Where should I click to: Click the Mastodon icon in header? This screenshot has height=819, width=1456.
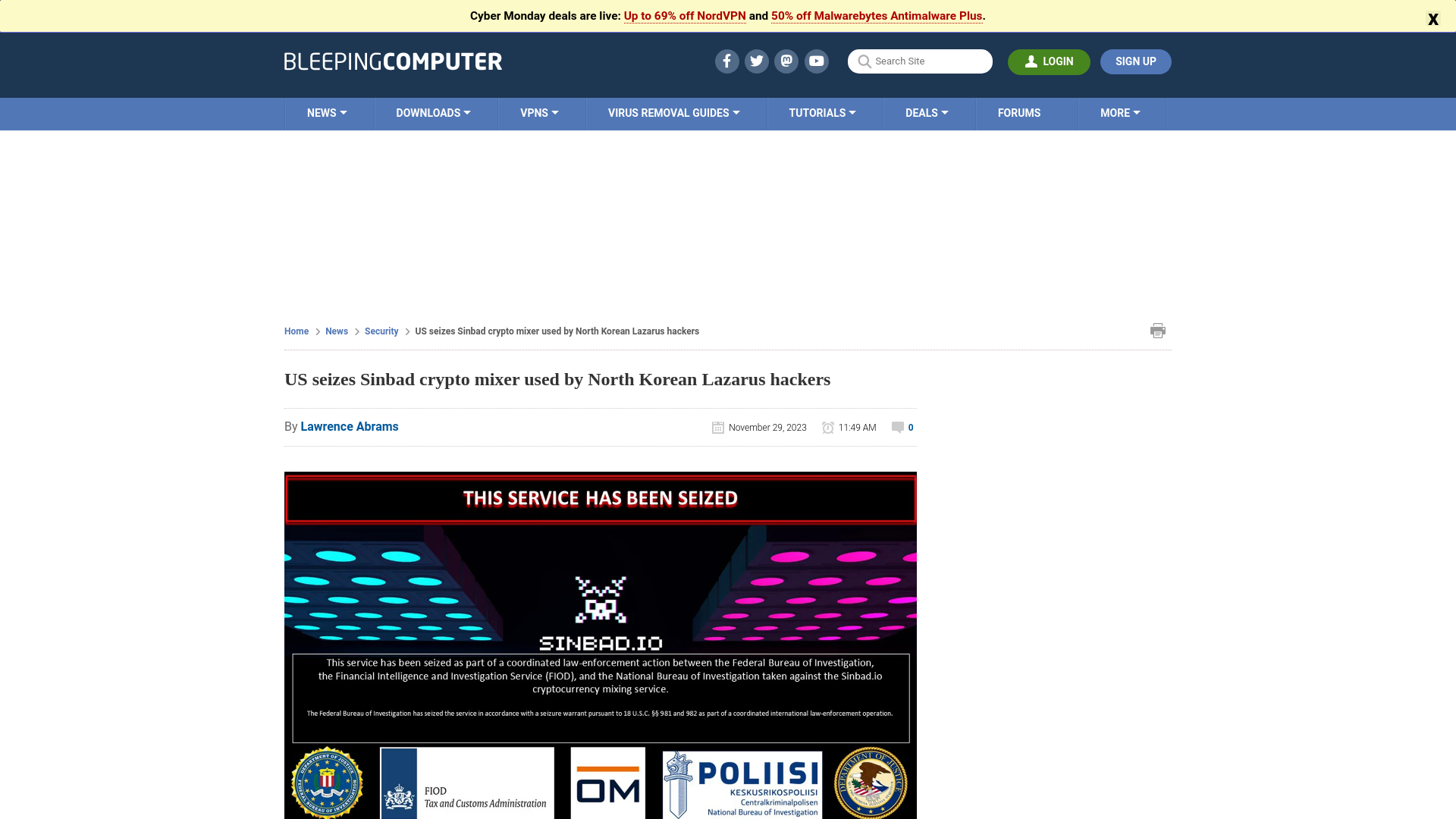787,61
